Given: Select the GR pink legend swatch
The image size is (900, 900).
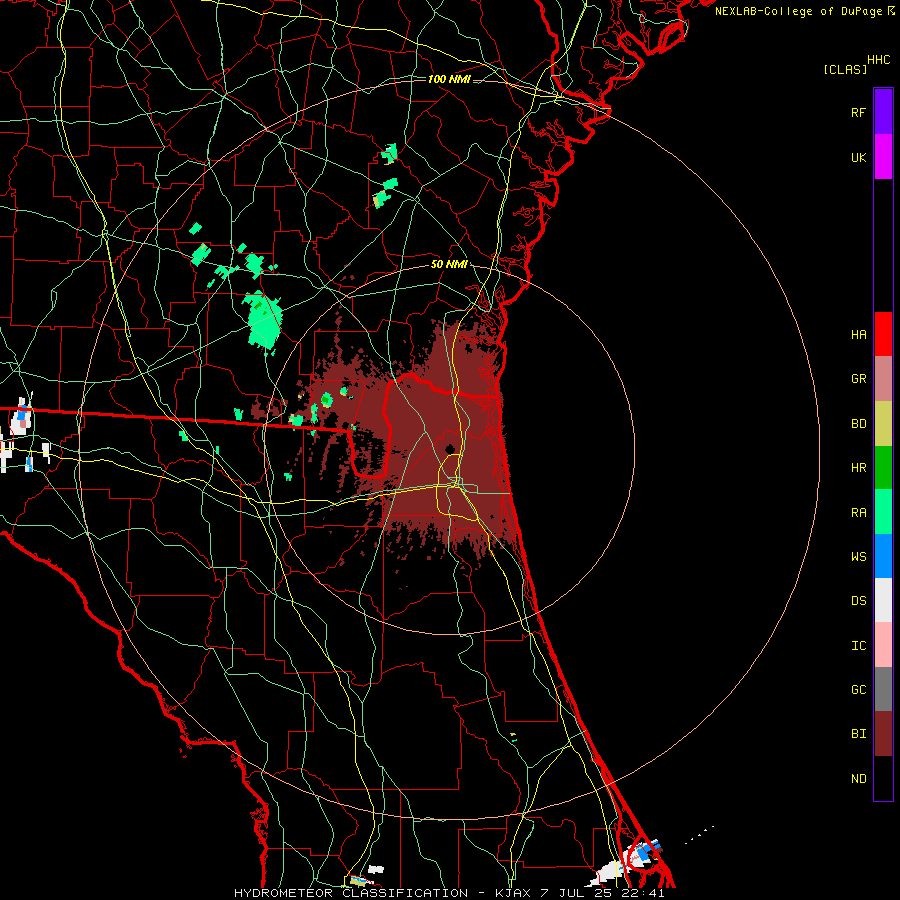Looking at the screenshot, I should [x=883, y=379].
